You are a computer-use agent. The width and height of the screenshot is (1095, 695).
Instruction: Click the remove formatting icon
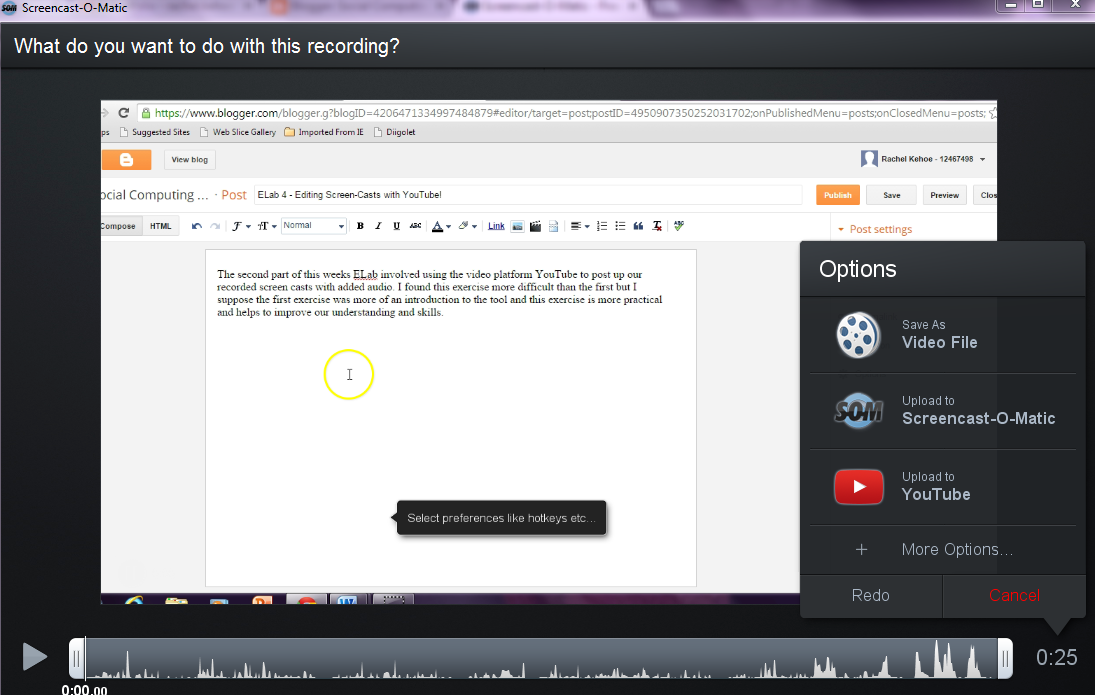(657, 226)
